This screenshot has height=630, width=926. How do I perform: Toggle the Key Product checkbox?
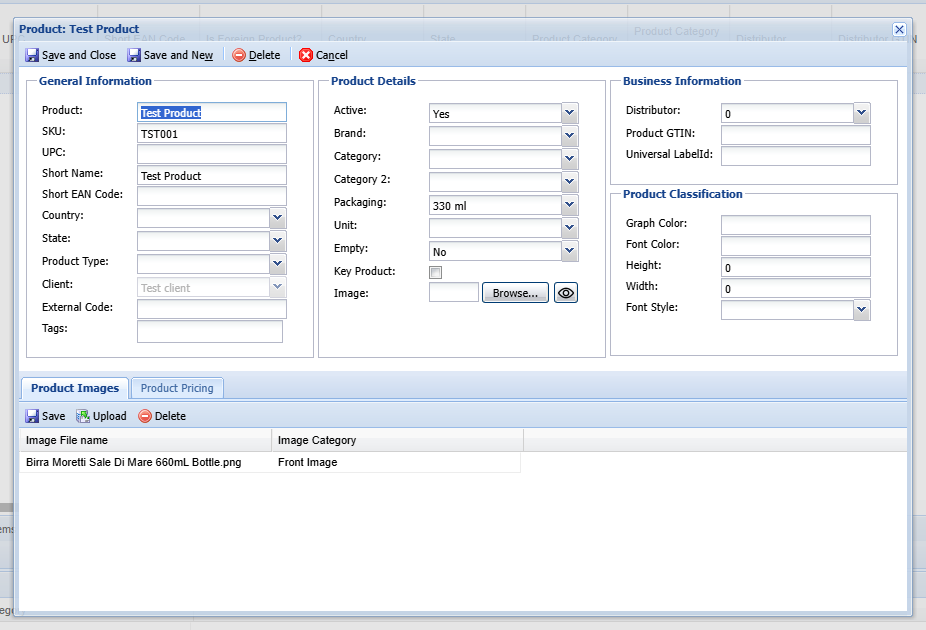pos(435,272)
